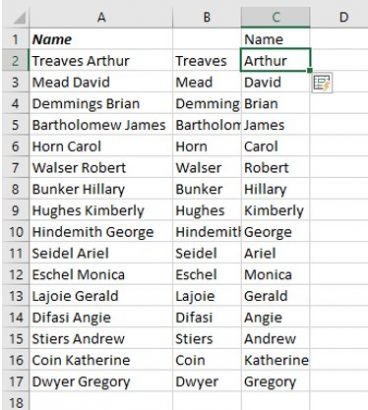The height and width of the screenshot is (410, 368).
Task: Select column A header
Action: point(101,17)
